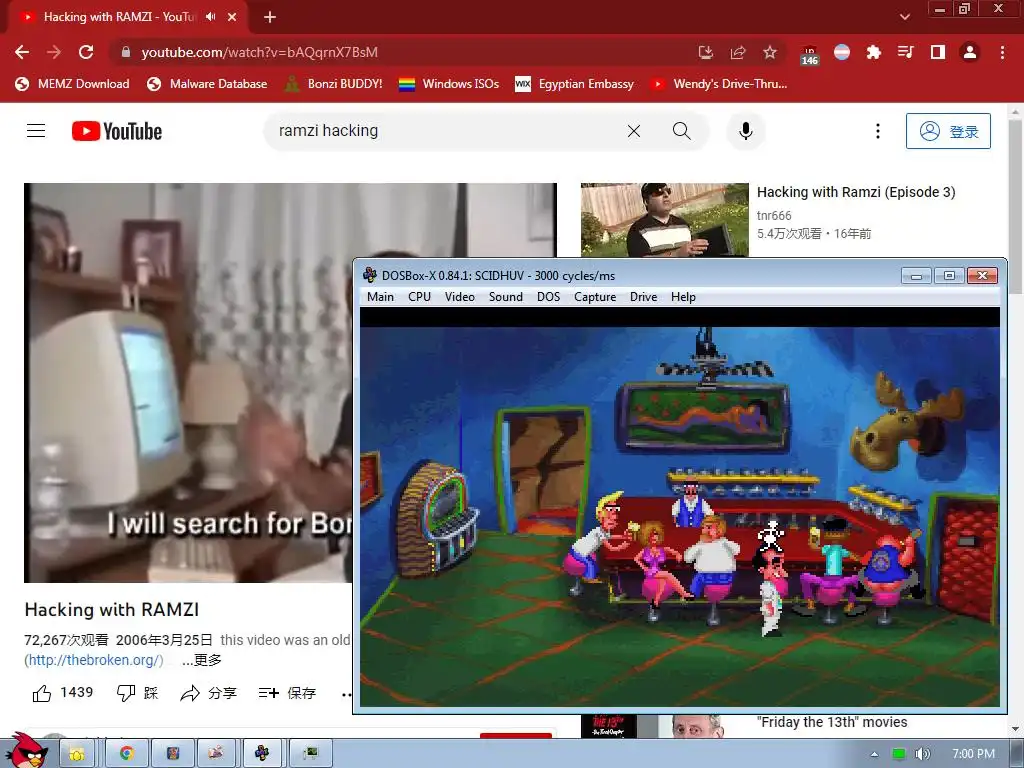Open the DOSBox-X Video menu
Screen dimensions: 1024x768
click(x=460, y=297)
